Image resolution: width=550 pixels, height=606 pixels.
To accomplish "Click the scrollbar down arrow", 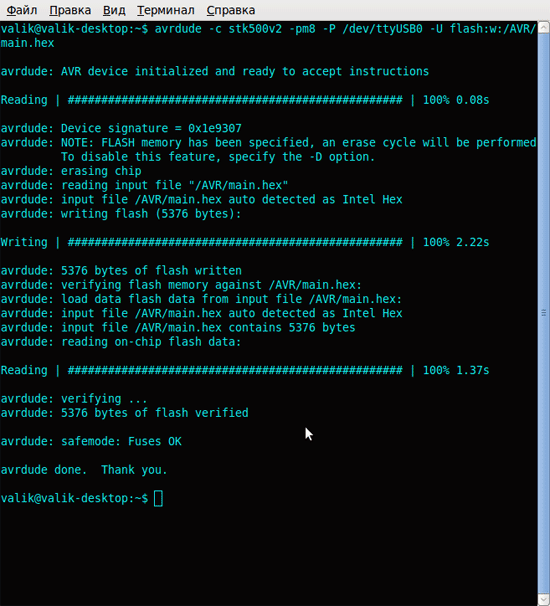I will pyautogui.click(x=544, y=600).
